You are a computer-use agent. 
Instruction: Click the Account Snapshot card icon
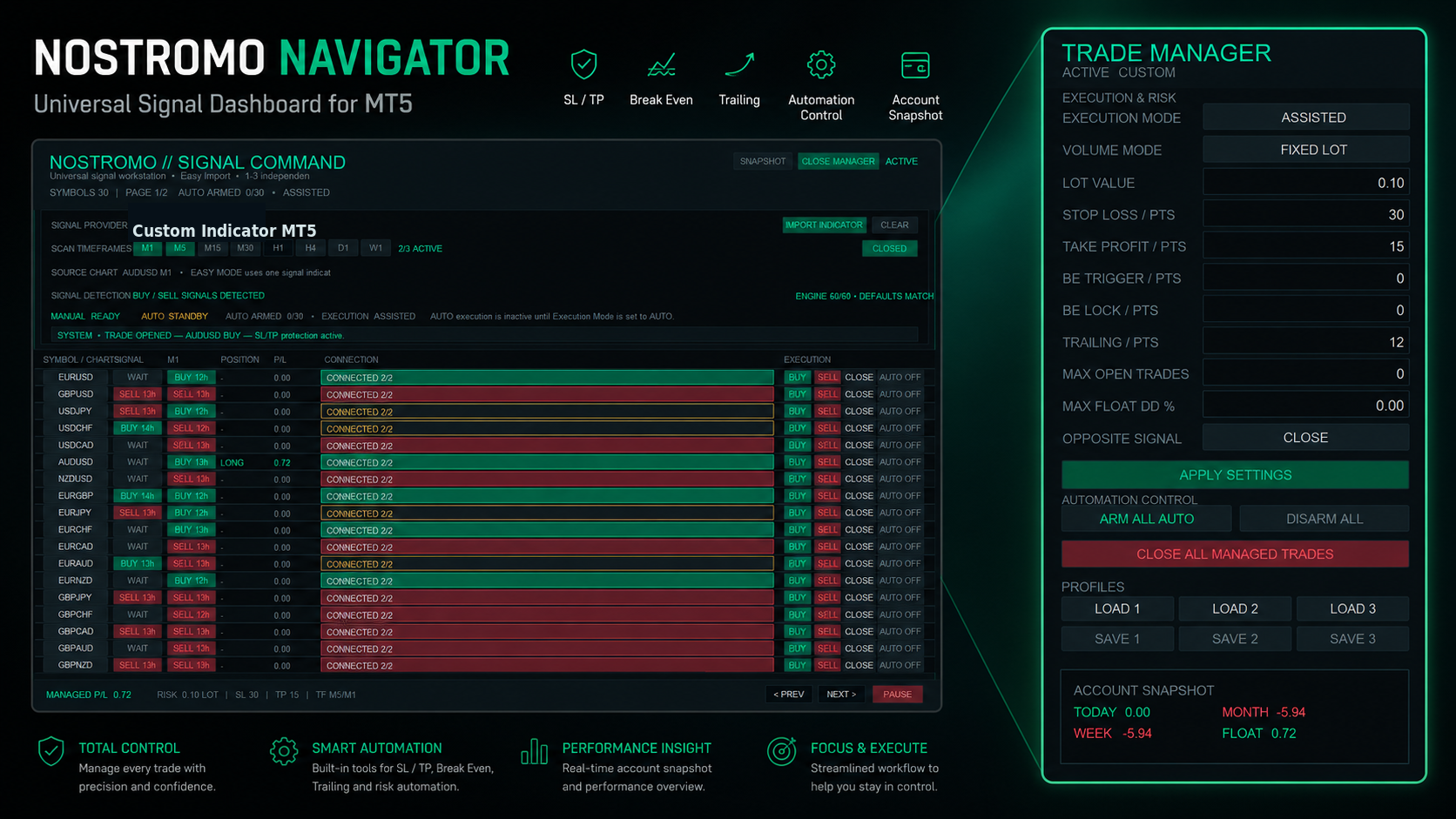click(915, 65)
